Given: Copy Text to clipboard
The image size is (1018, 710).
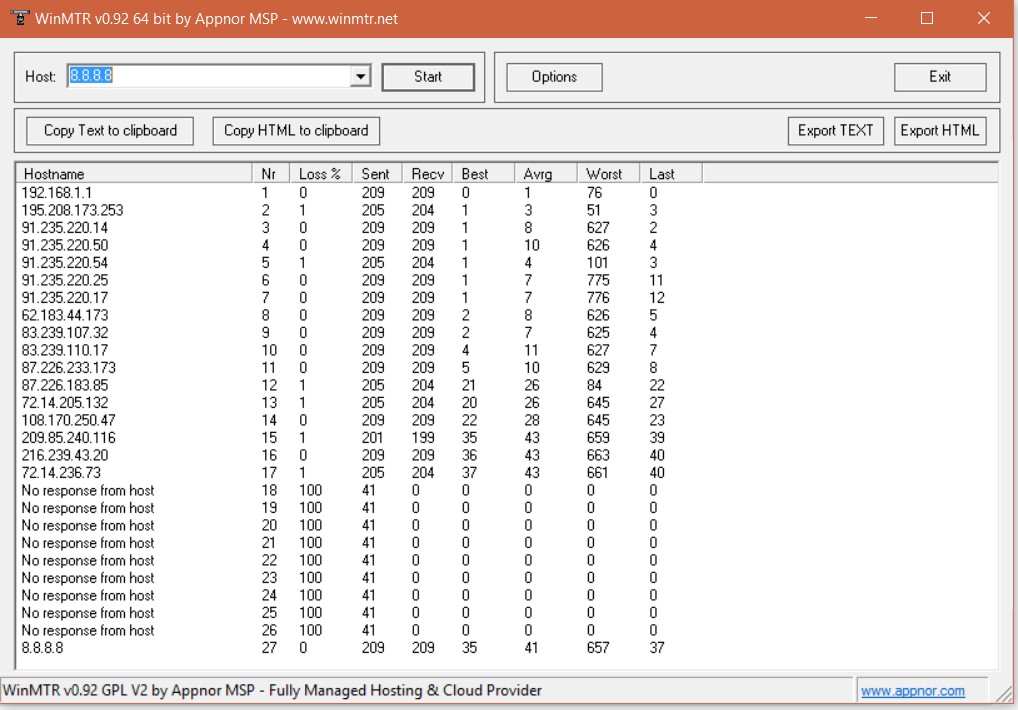Looking at the screenshot, I should (x=110, y=131).
